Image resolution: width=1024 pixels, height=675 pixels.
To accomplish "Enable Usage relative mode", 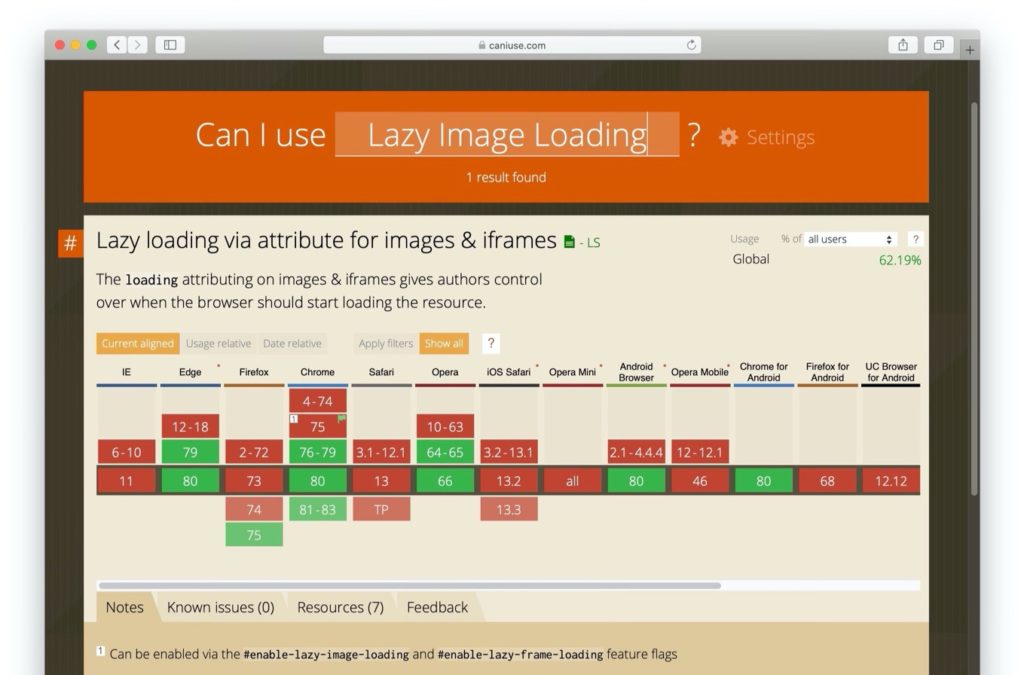I will 218,343.
